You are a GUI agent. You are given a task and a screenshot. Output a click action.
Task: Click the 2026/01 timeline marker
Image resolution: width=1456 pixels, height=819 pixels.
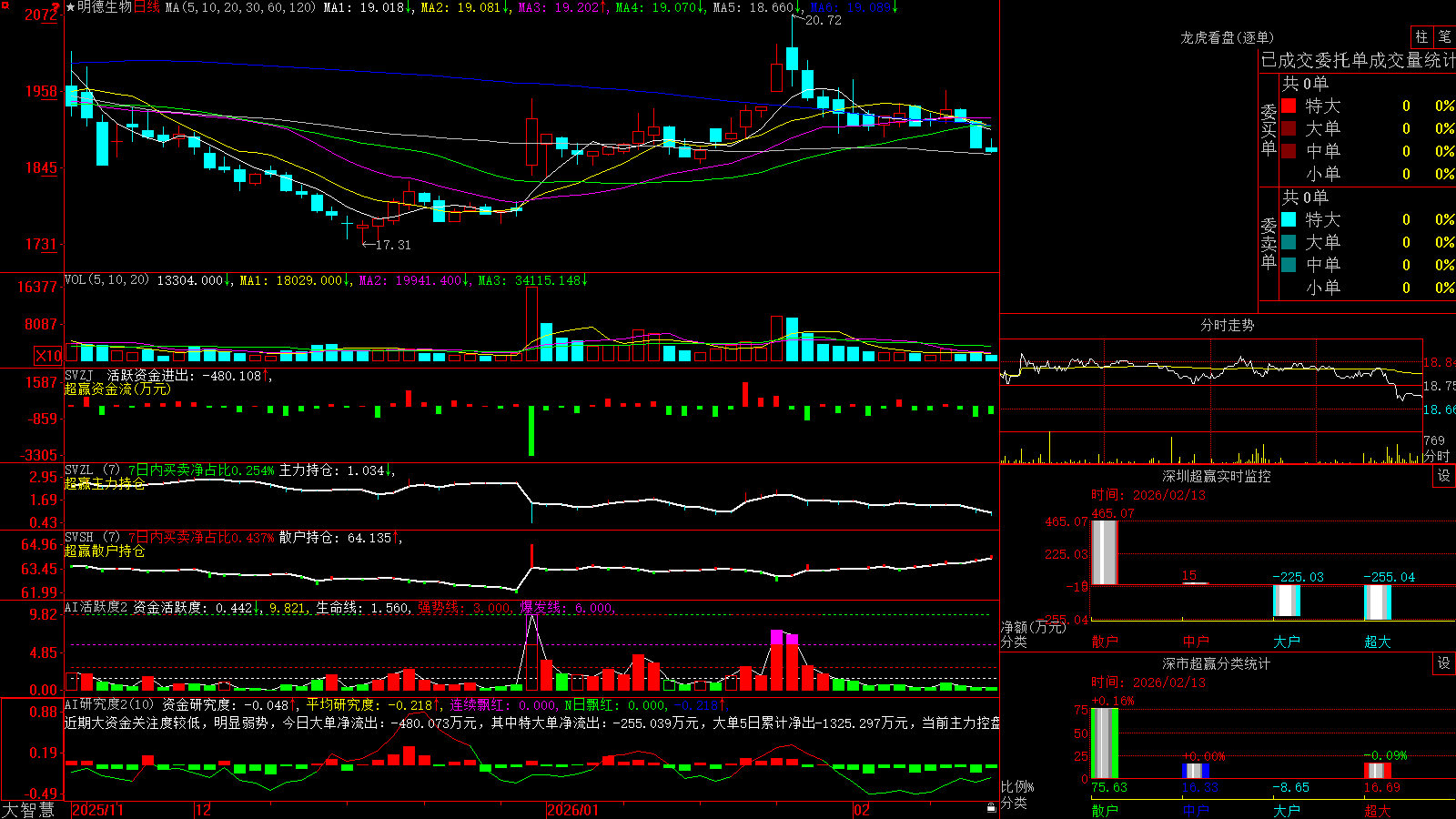tap(573, 810)
